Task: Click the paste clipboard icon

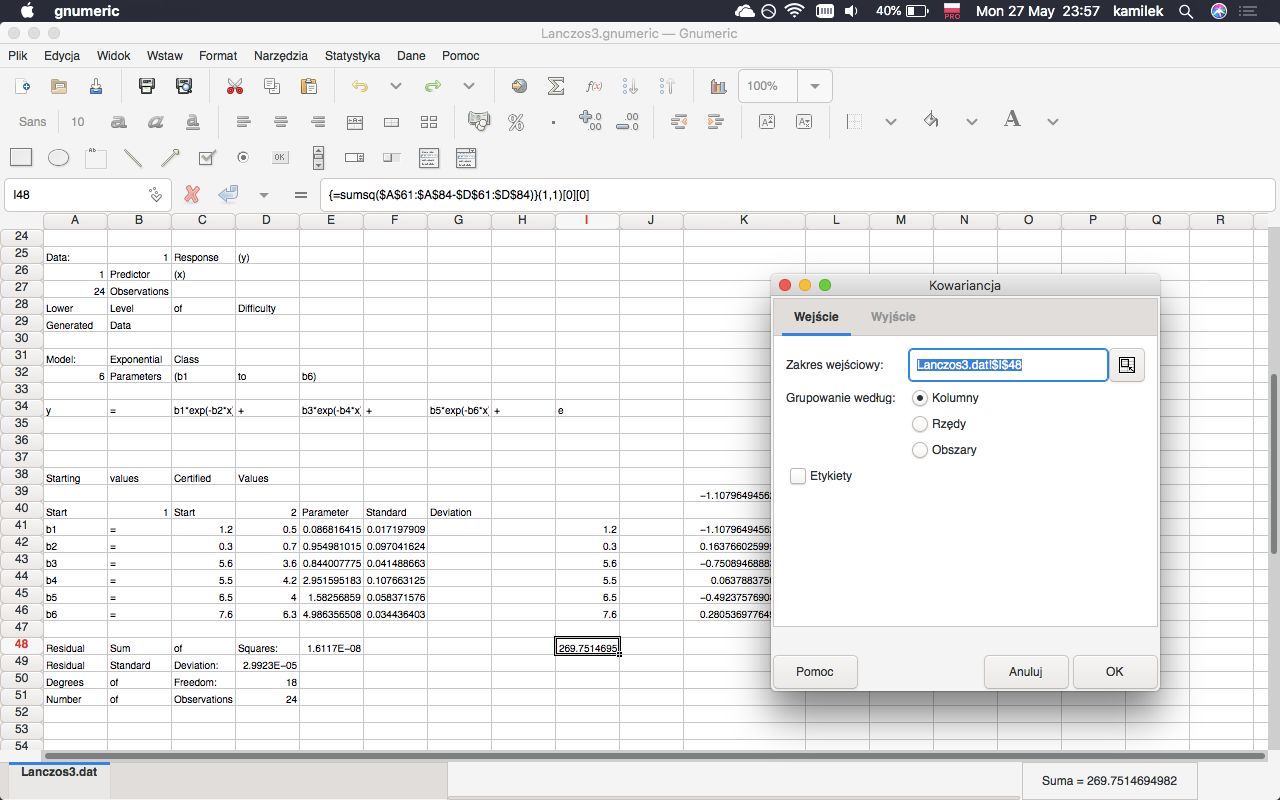Action: pyautogui.click(x=309, y=86)
